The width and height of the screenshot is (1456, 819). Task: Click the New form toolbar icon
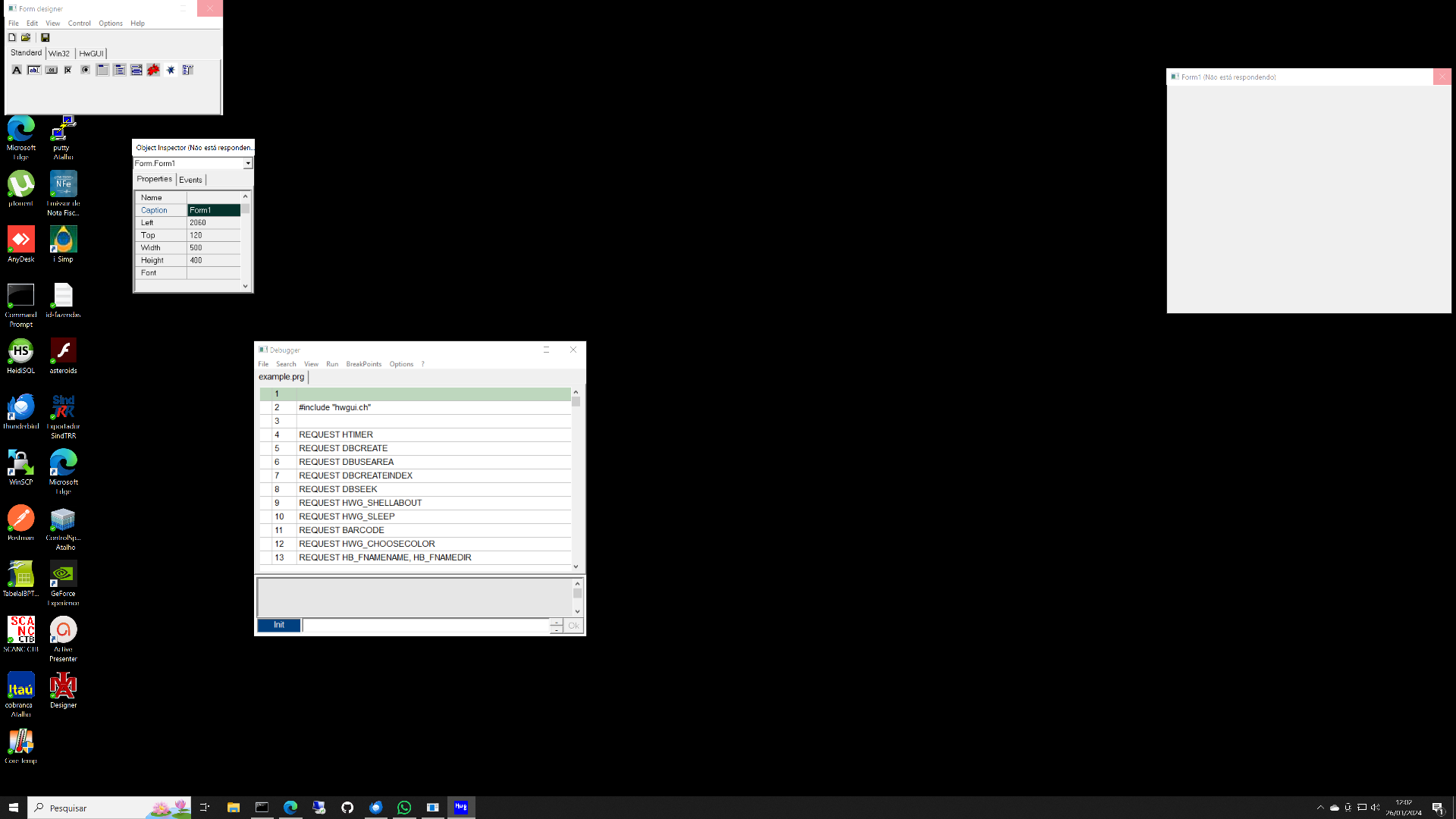[x=12, y=37]
